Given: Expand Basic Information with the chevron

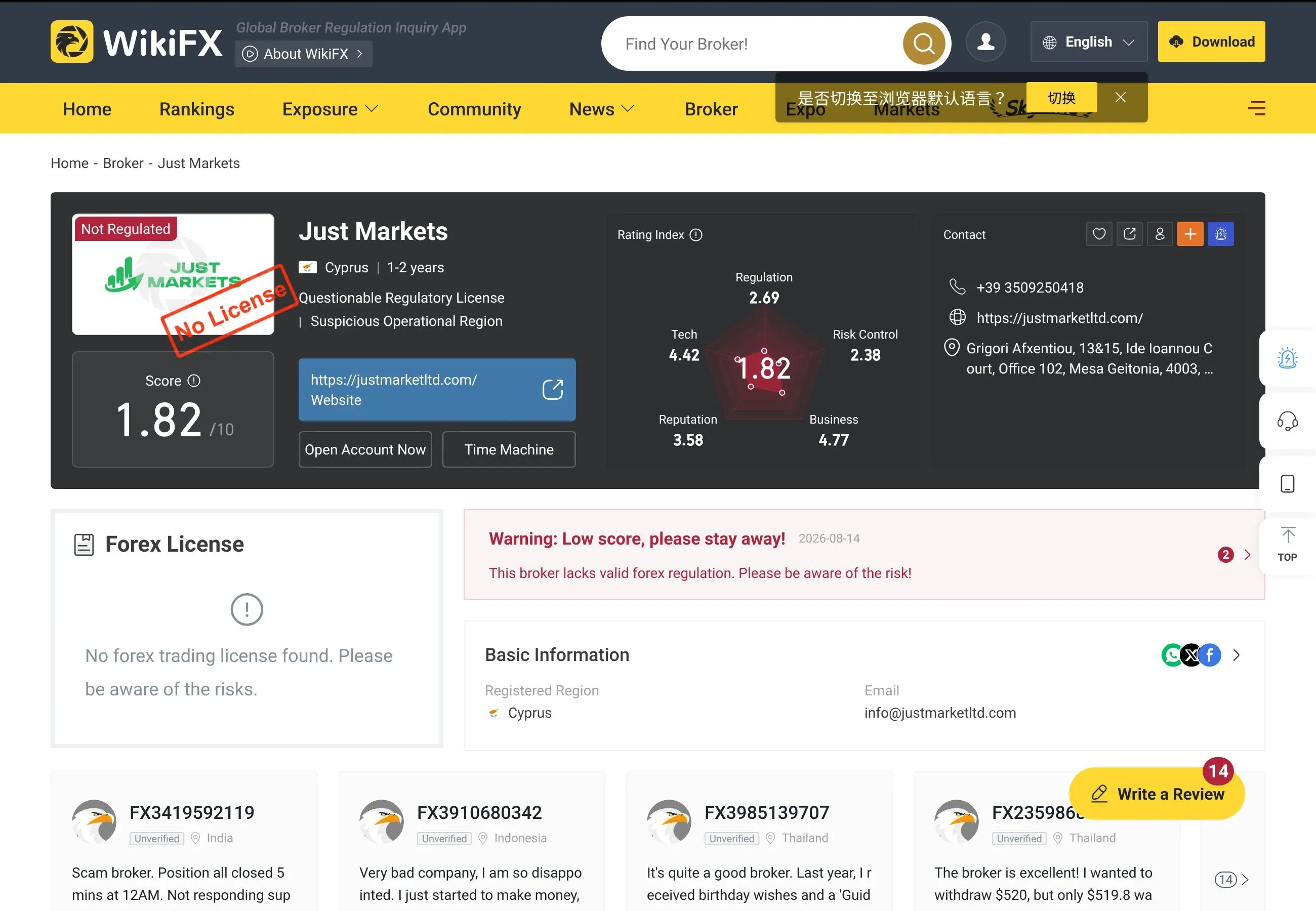Looking at the screenshot, I should click(1236, 655).
